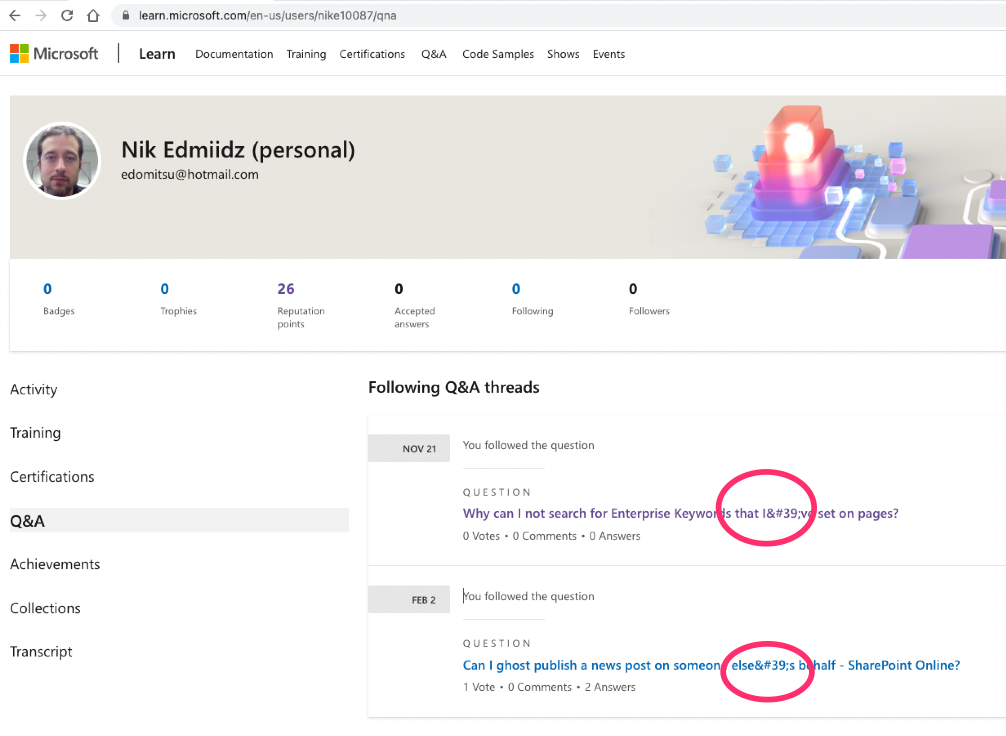Navigate back using the browser back arrow

(x=13, y=15)
